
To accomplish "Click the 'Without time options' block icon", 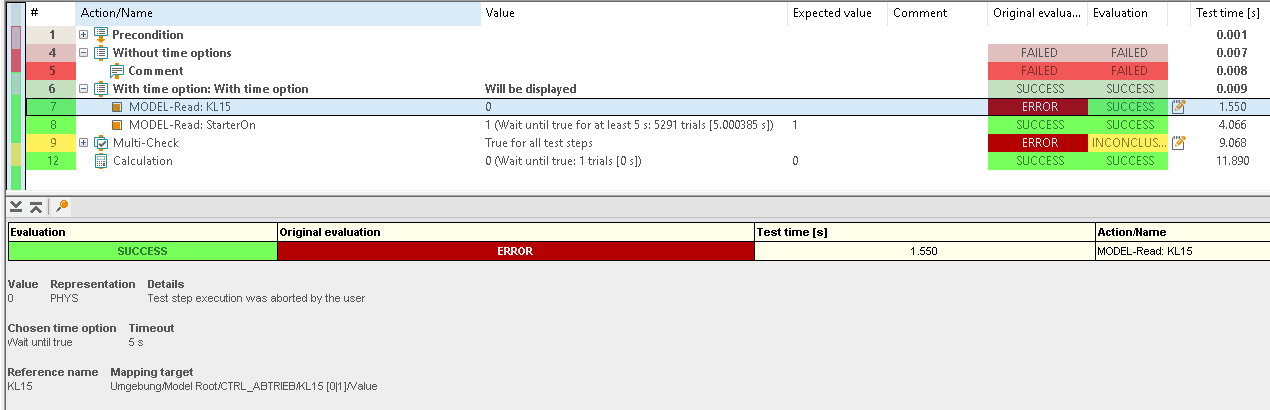I will [x=100, y=53].
